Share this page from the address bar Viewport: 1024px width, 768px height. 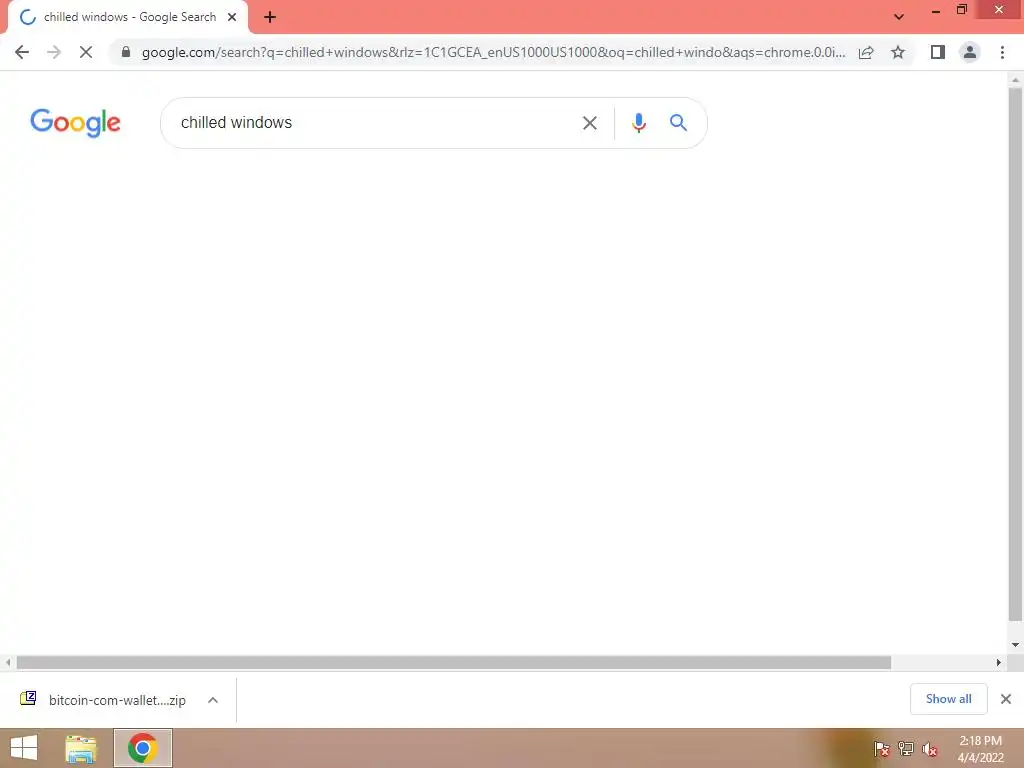click(866, 52)
